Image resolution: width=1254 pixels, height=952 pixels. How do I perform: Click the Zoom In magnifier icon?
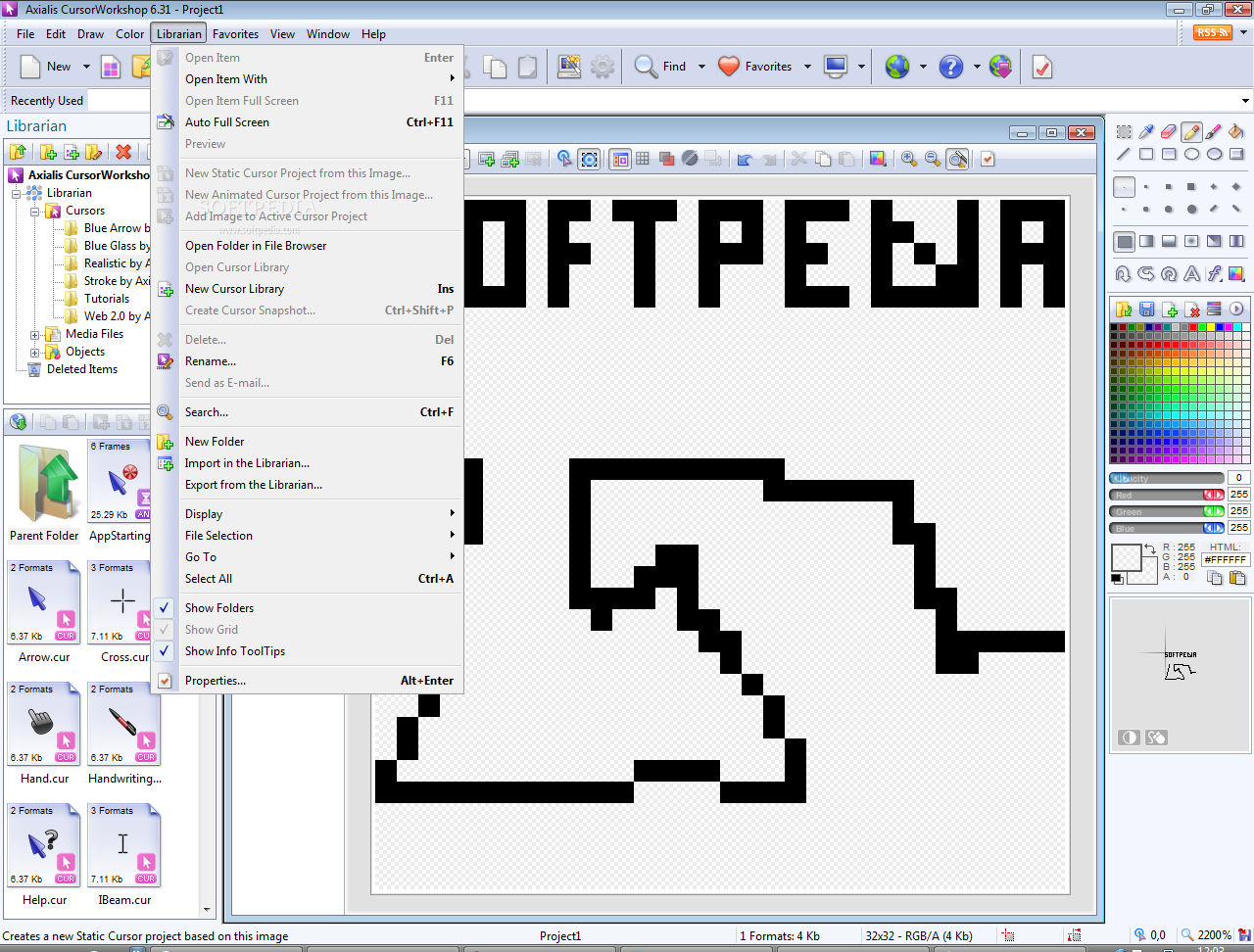909,159
